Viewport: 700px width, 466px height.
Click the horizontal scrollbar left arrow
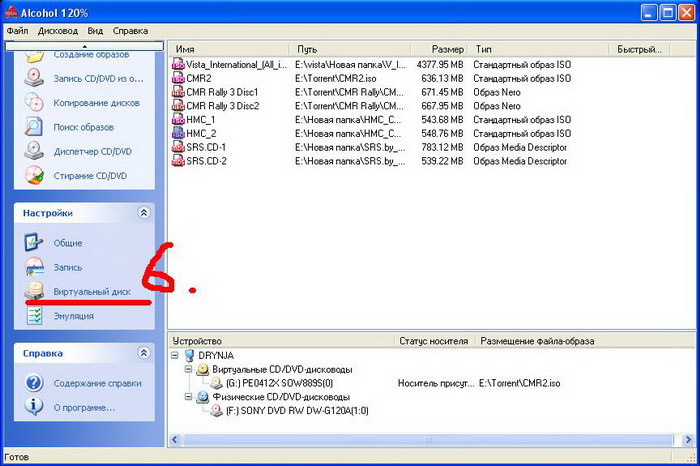point(175,440)
